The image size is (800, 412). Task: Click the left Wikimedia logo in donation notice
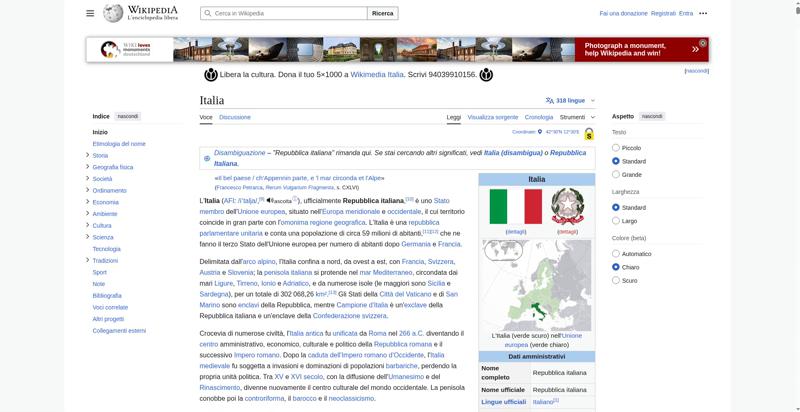211,75
